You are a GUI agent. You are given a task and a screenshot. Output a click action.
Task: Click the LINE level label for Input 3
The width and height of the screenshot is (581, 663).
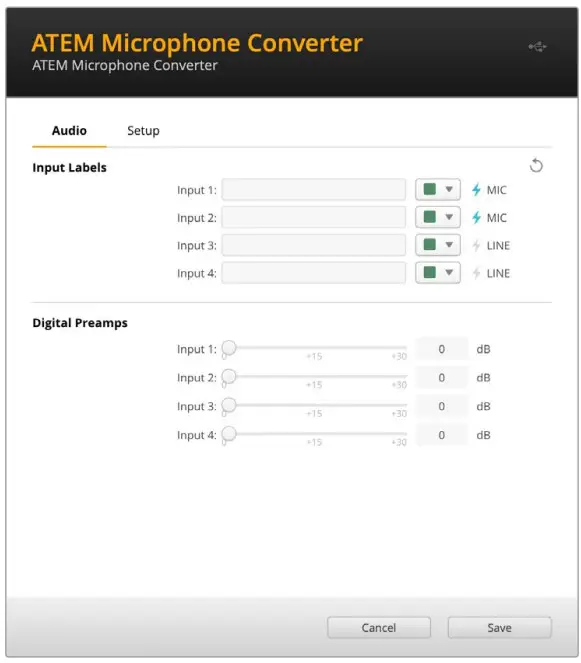point(498,246)
